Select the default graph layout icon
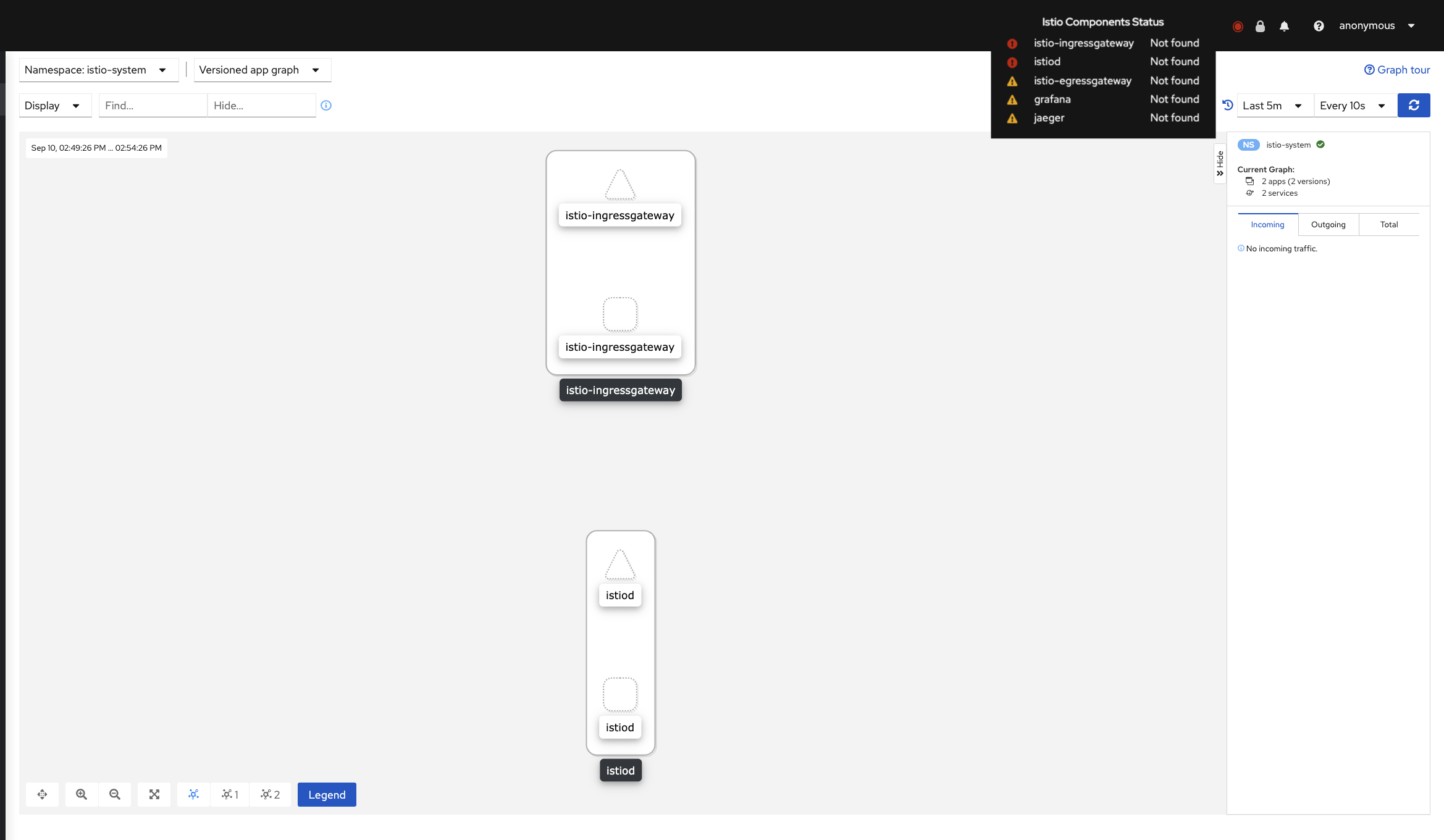 193,794
